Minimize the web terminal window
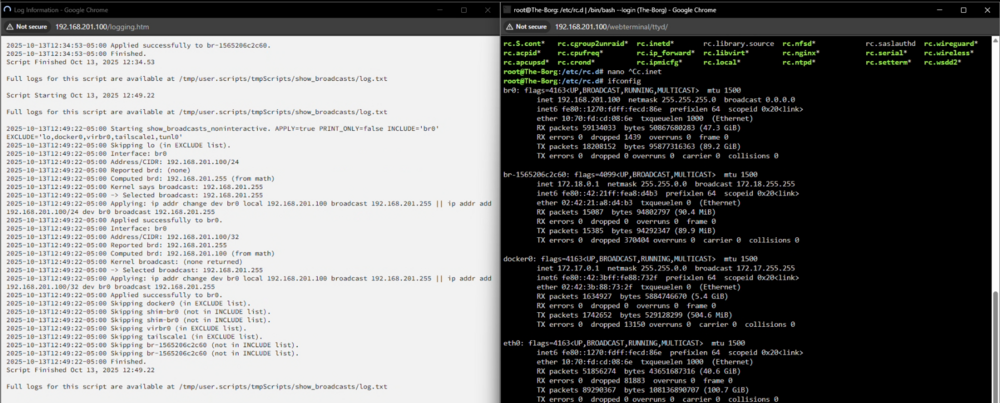The image size is (1000, 403). 939,10
